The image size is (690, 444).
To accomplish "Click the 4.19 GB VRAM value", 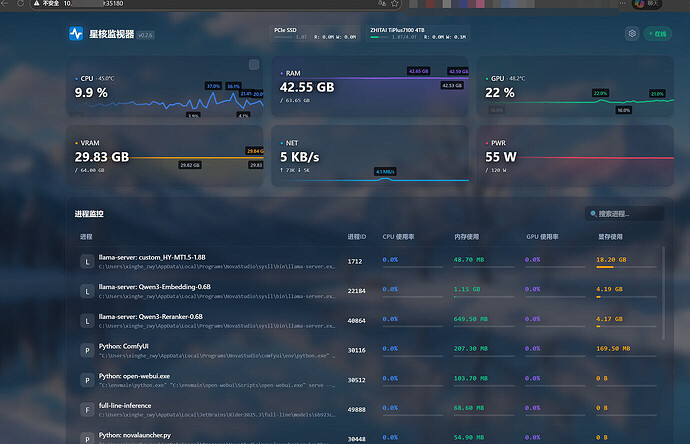I will click(x=609, y=289).
